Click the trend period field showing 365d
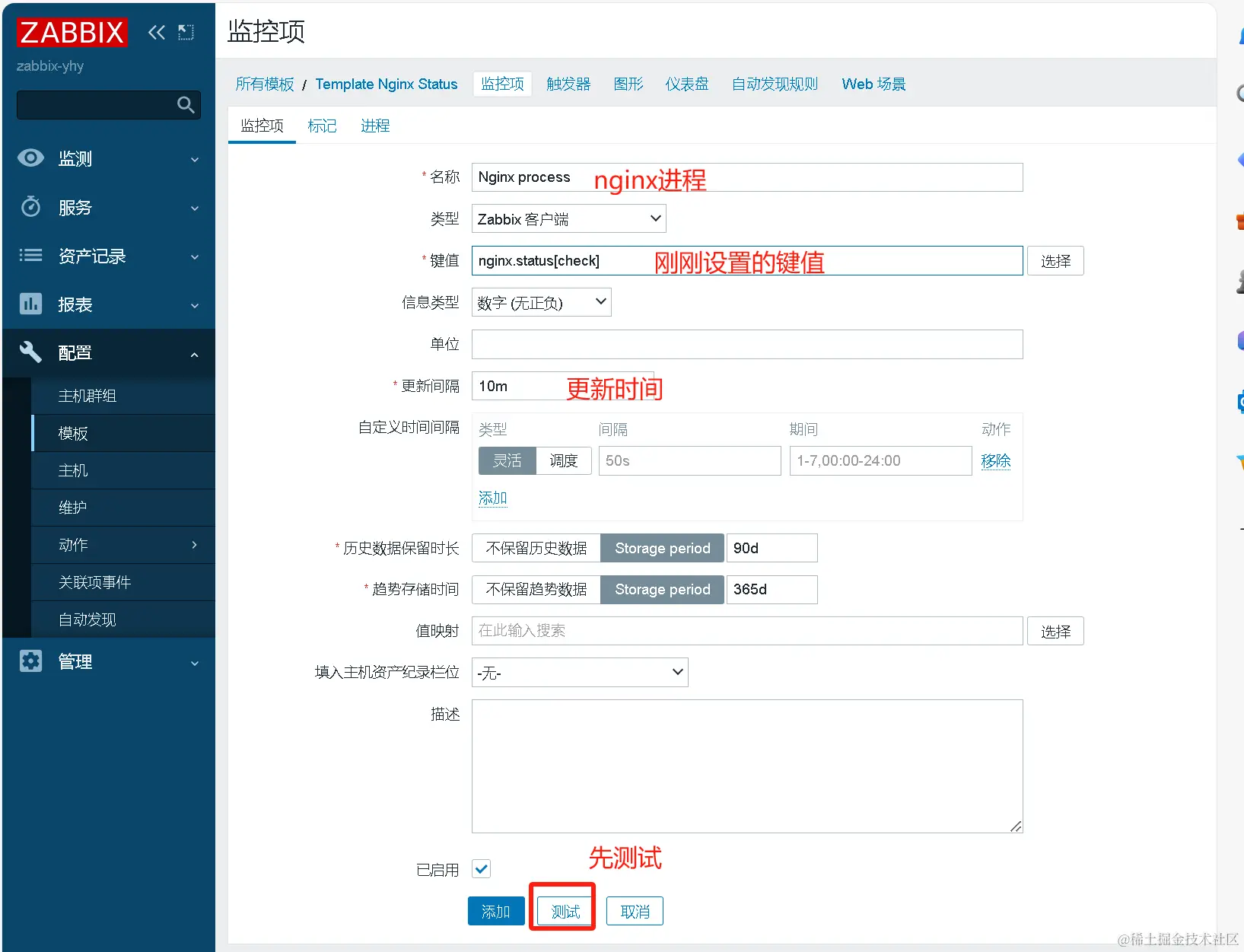Viewport: 1244px width, 952px height. point(772,589)
